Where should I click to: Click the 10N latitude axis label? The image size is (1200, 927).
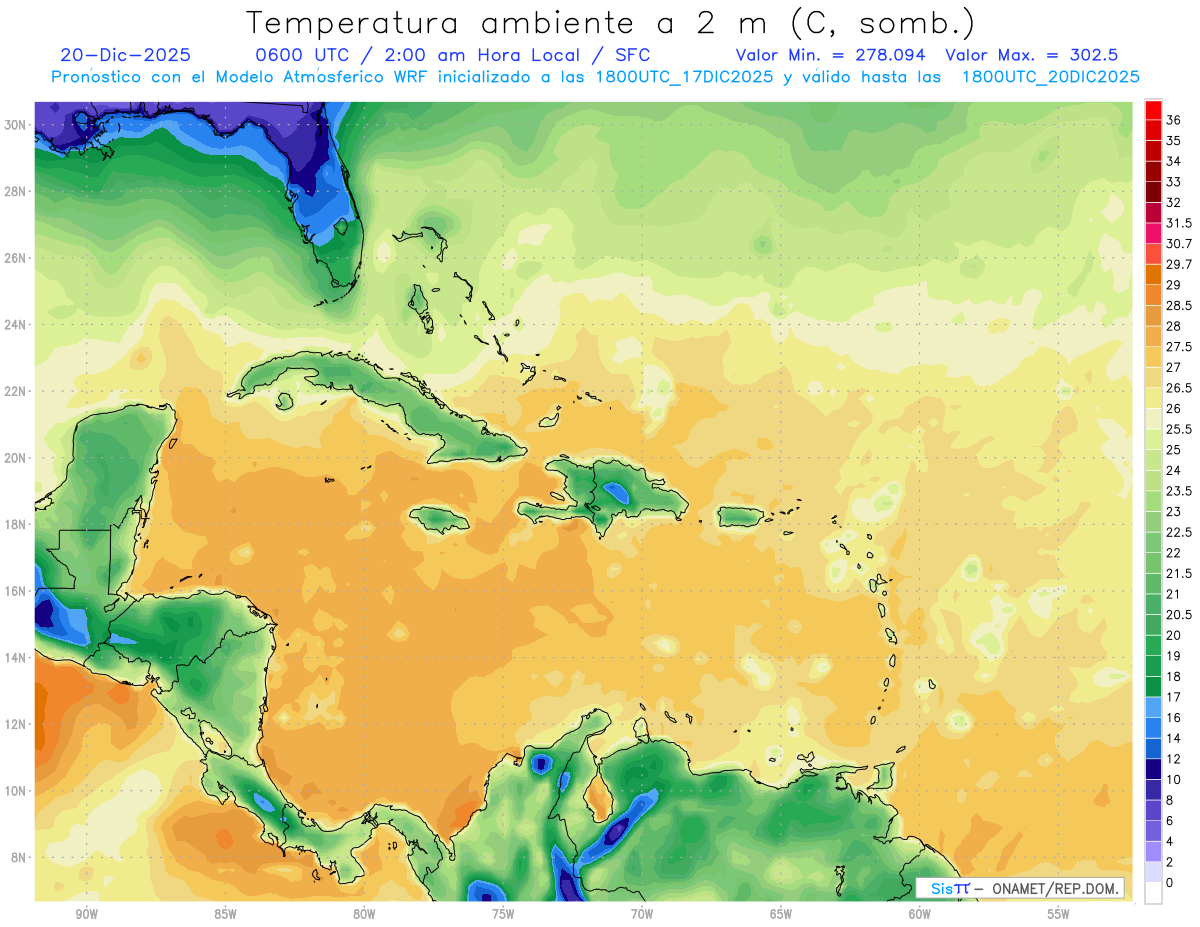17,791
